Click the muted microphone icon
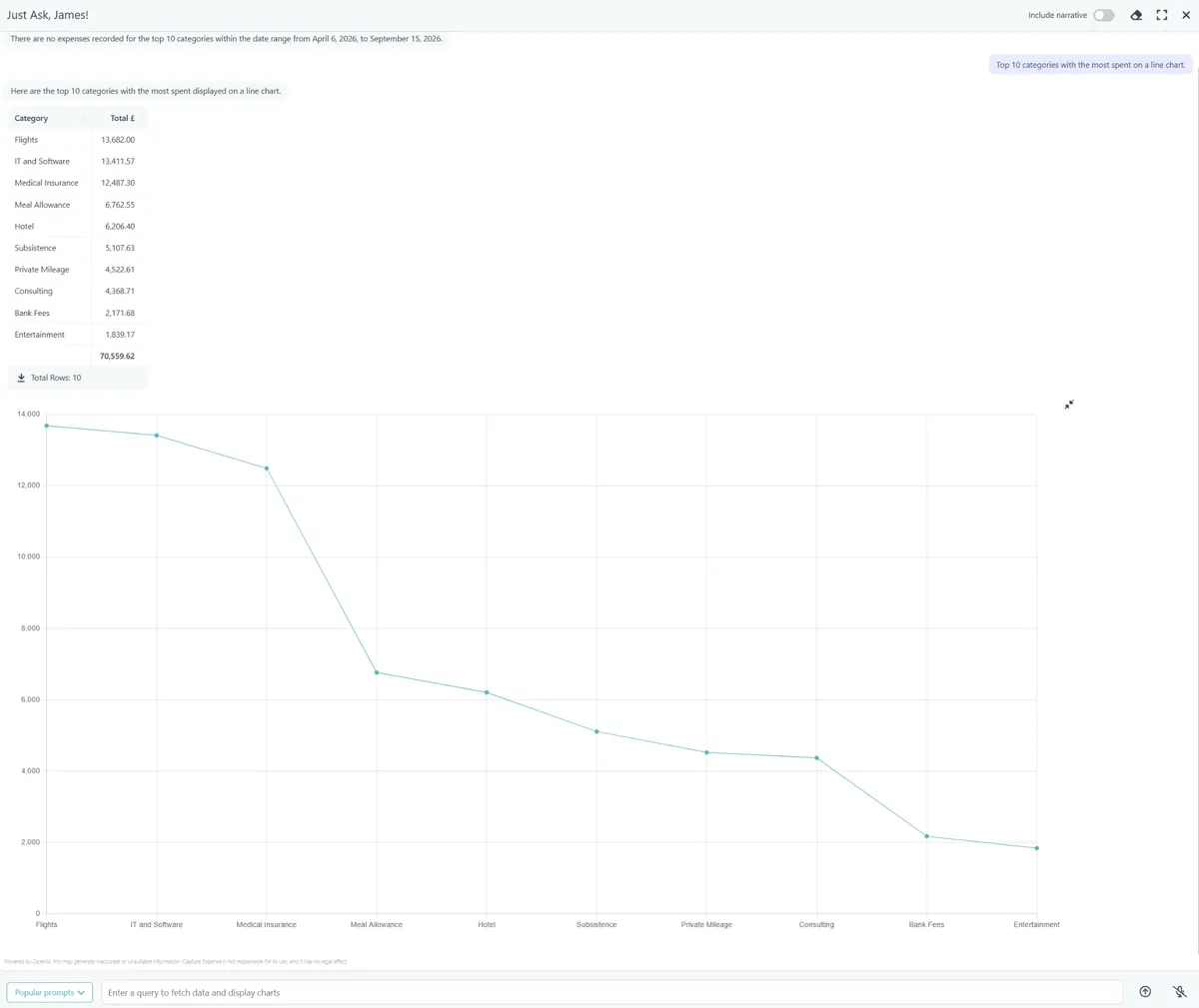 [x=1179, y=992]
